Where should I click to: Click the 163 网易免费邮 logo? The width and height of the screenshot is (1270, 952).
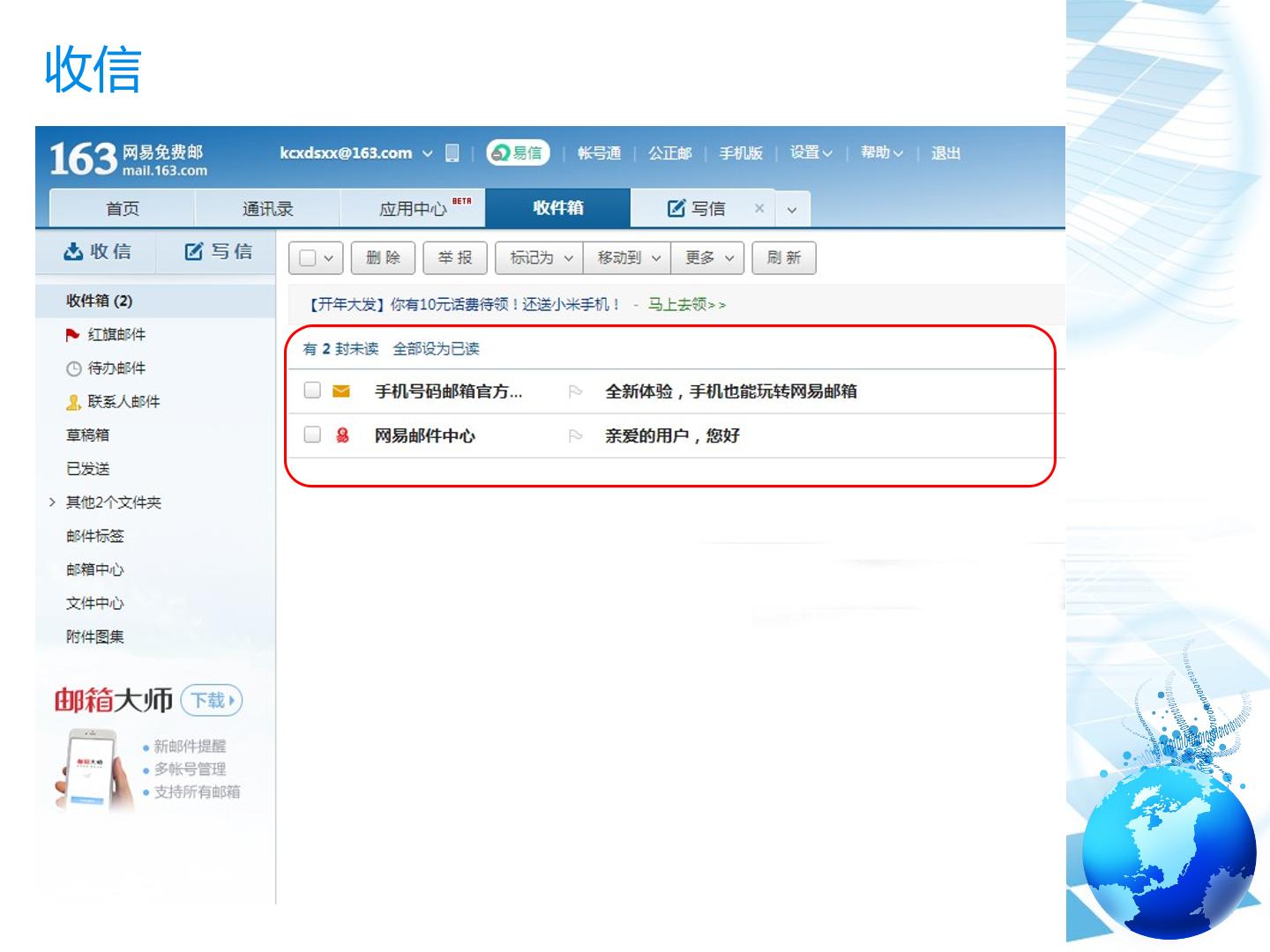coord(129,159)
